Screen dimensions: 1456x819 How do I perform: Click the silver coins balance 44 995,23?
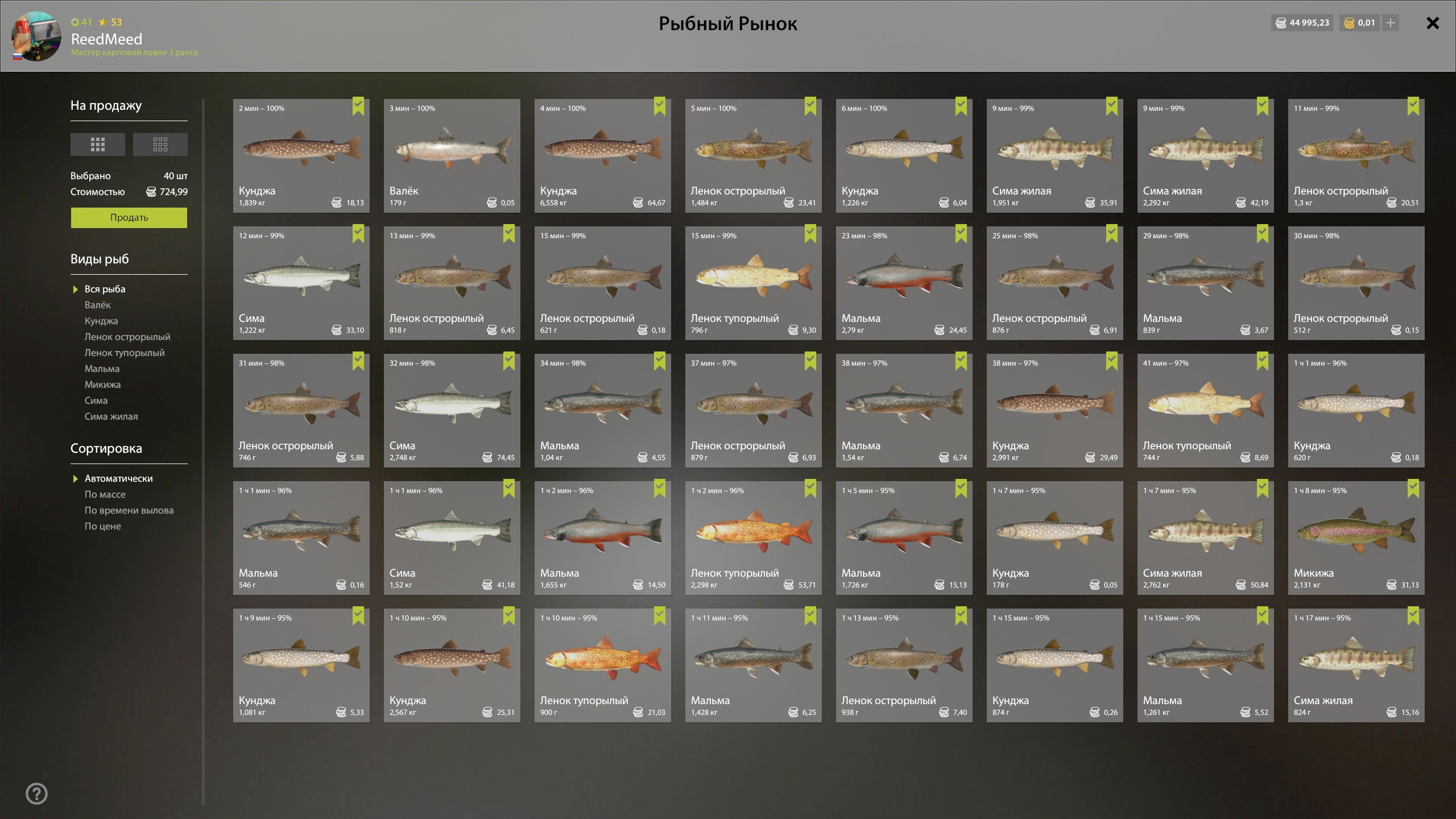click(1302, 23)
